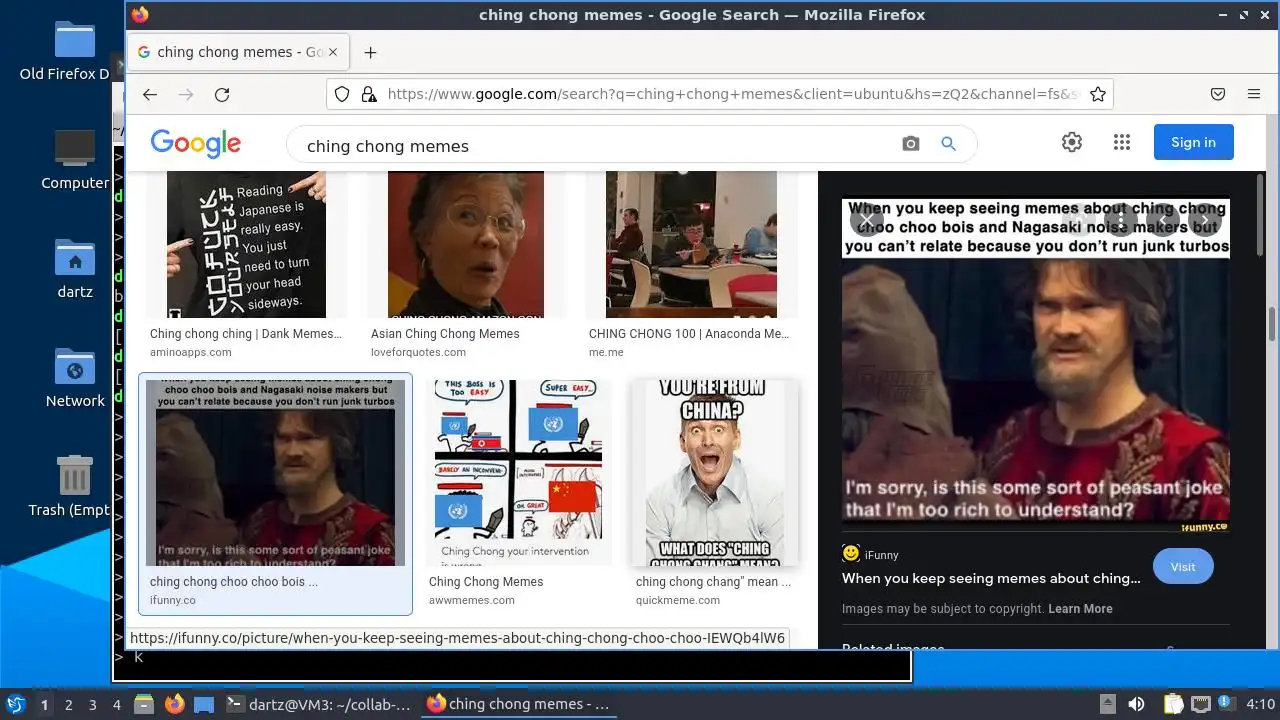The height and width of the screenshot is (720, 1280).
Task: Open the me.me image thumbnail
Action: [x=691, y=244]
